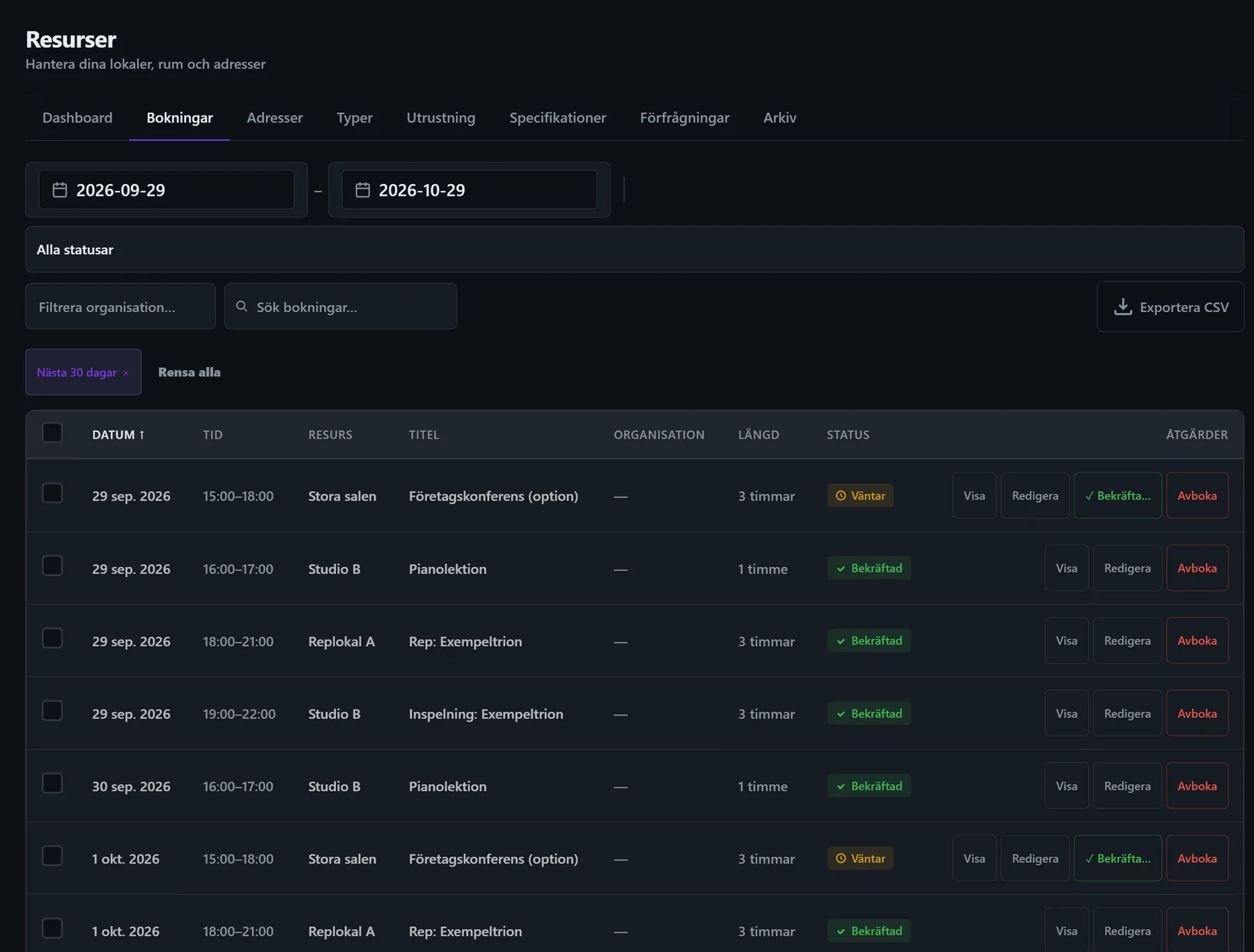Click the calendar icon in start date field
Image resolution: width=1254 pixels, height=952 pixels.
tap(60, 190)
